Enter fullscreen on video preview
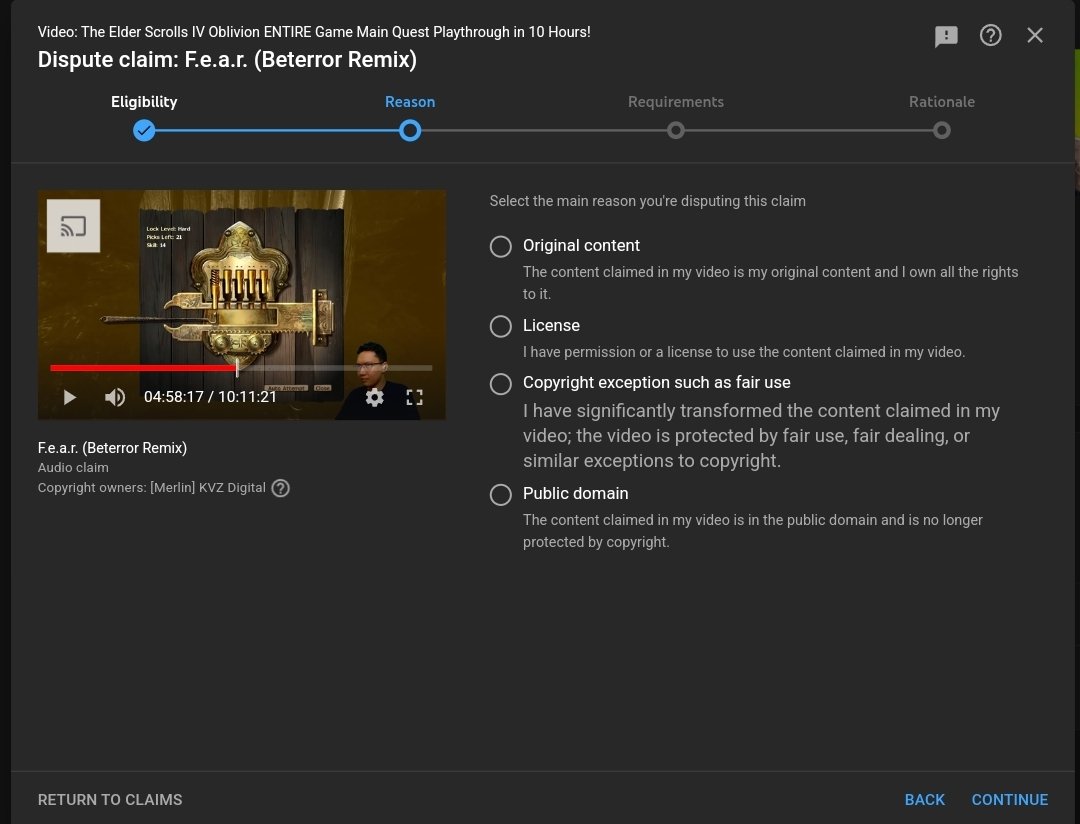 [415, 398]
